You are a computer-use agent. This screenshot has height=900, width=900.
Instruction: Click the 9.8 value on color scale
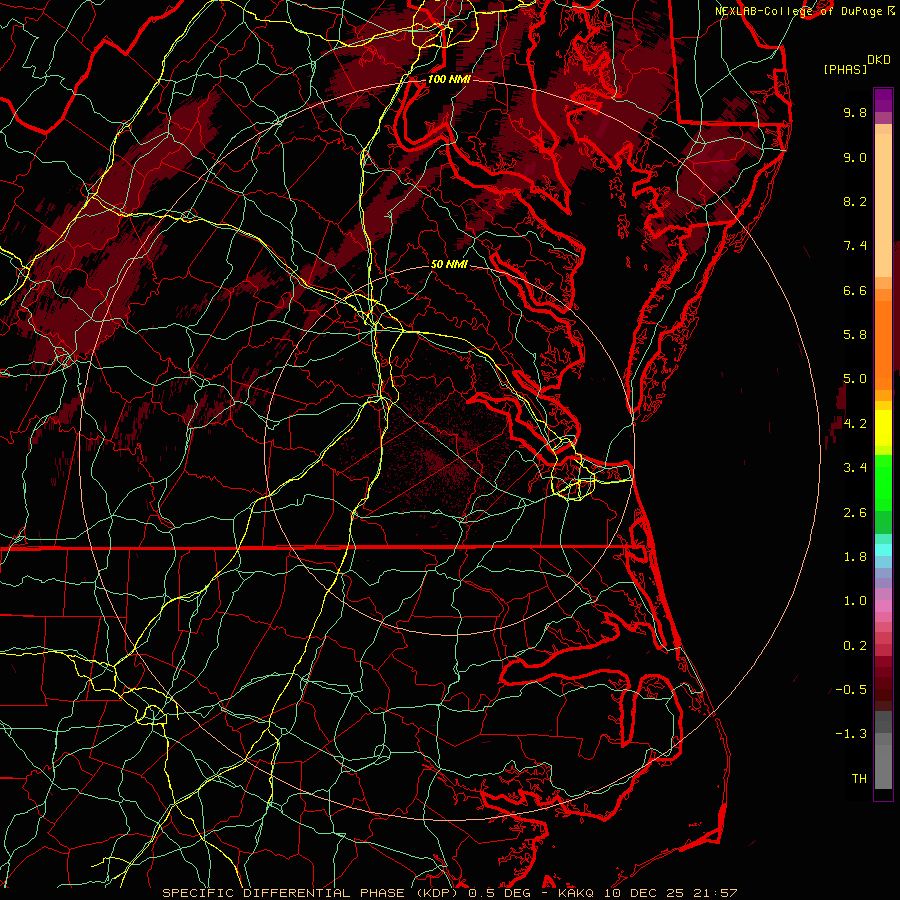click(855, 112)
